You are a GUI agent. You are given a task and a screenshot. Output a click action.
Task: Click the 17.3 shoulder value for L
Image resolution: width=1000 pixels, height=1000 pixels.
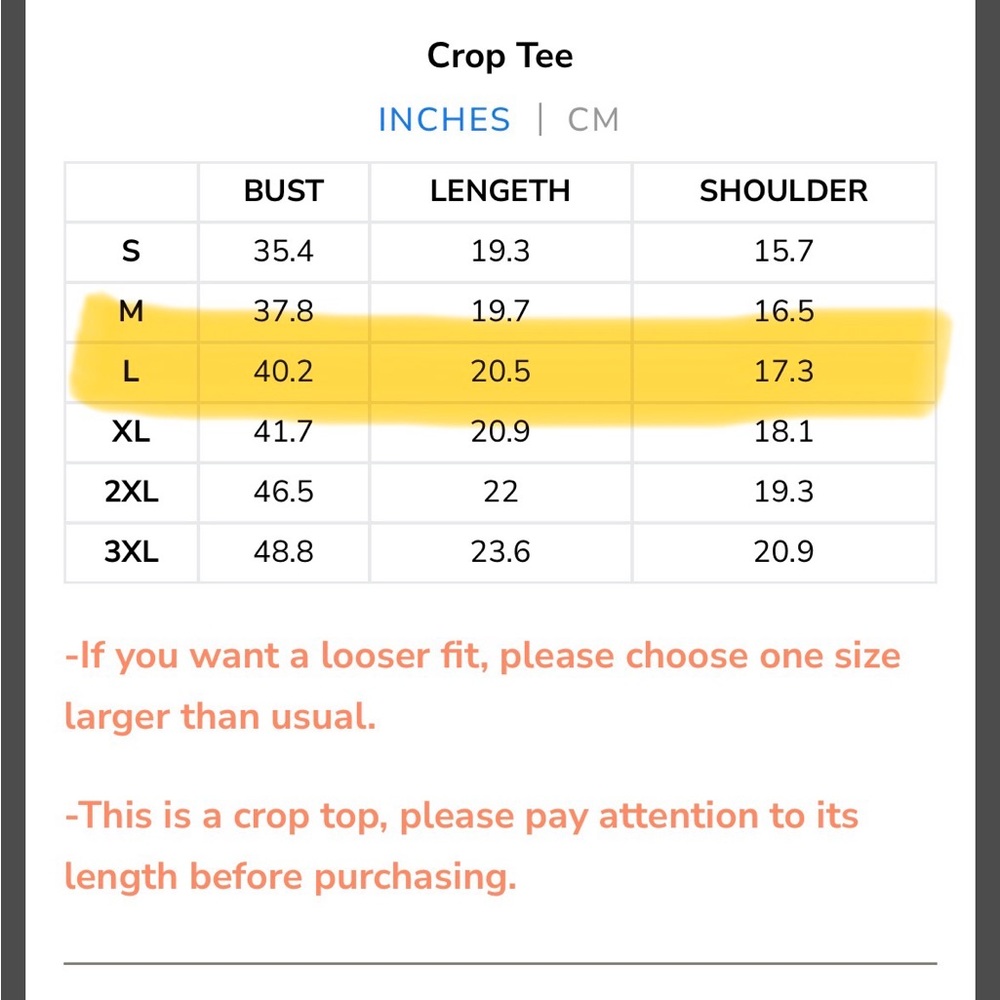(x=784, y=371)
